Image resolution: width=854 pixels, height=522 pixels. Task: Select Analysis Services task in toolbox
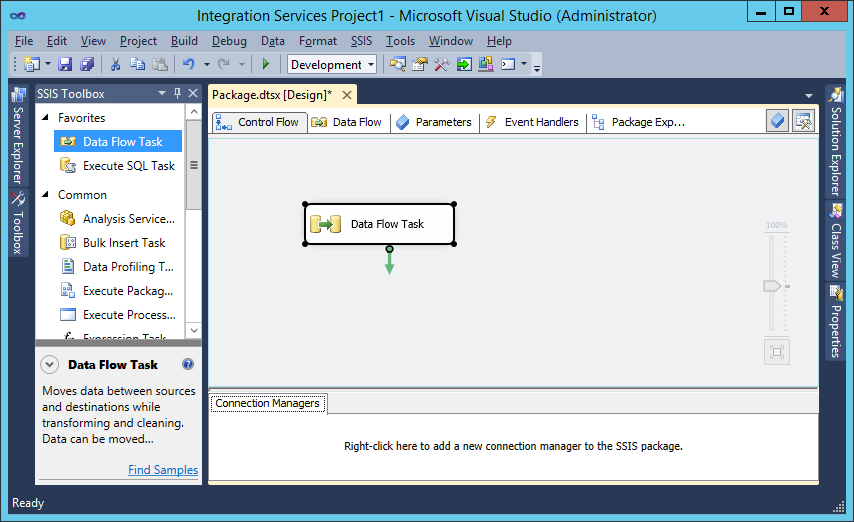[x=118, y=218]
